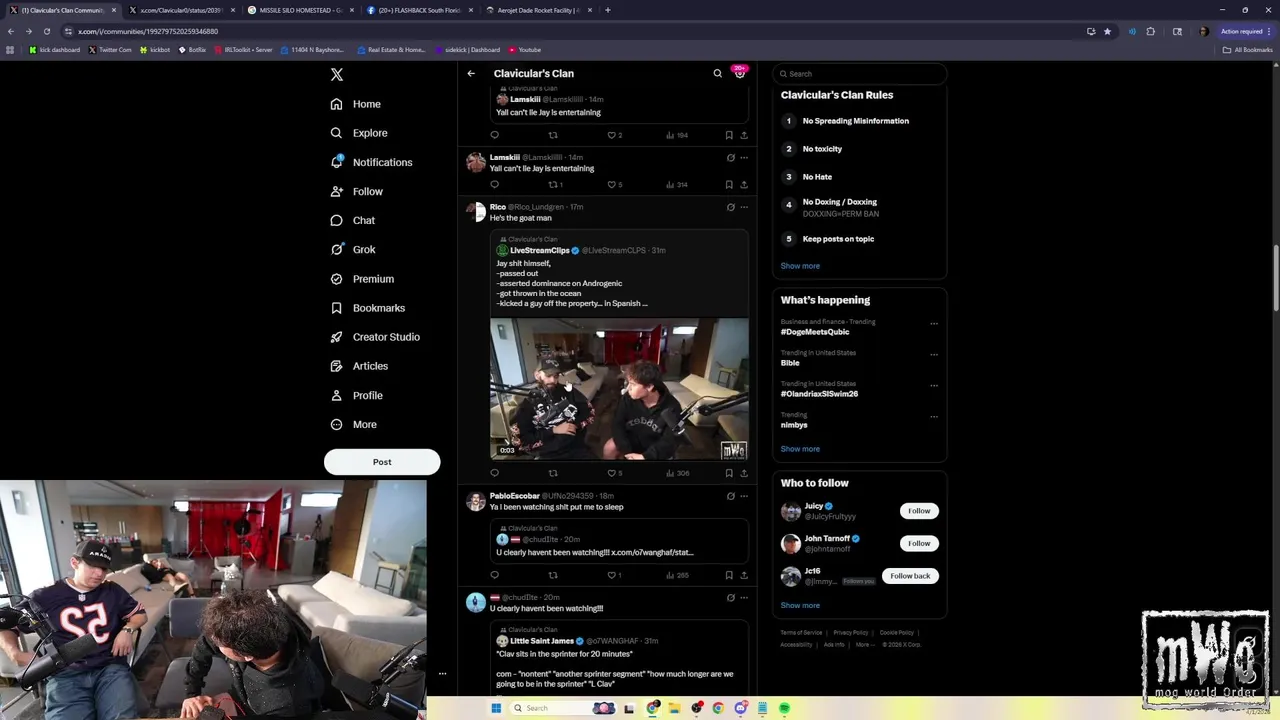
Task: Click into the X Search field
Action: (x=860, y=74)
